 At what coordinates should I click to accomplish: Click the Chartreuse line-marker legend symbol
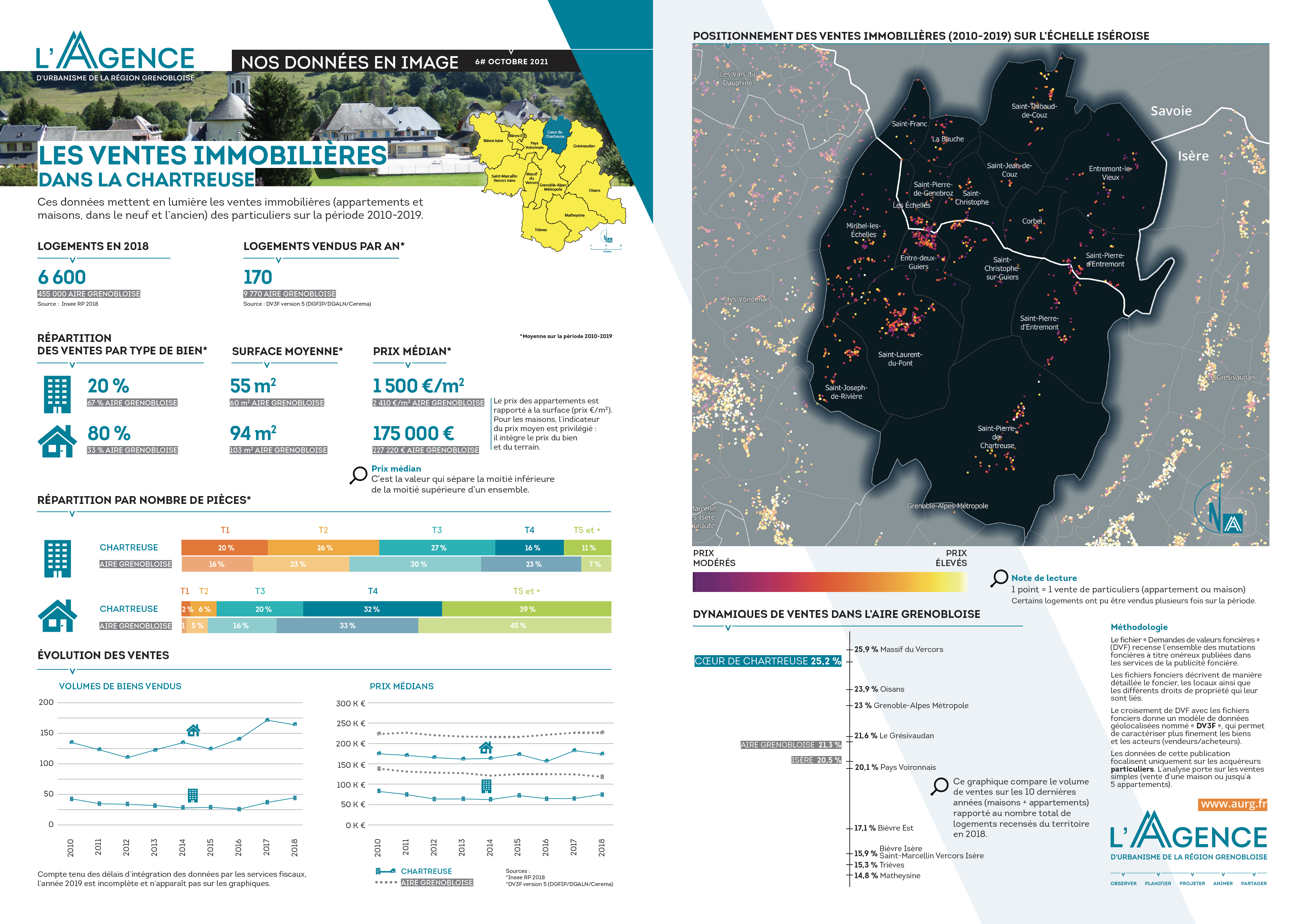tap(386, 871)
